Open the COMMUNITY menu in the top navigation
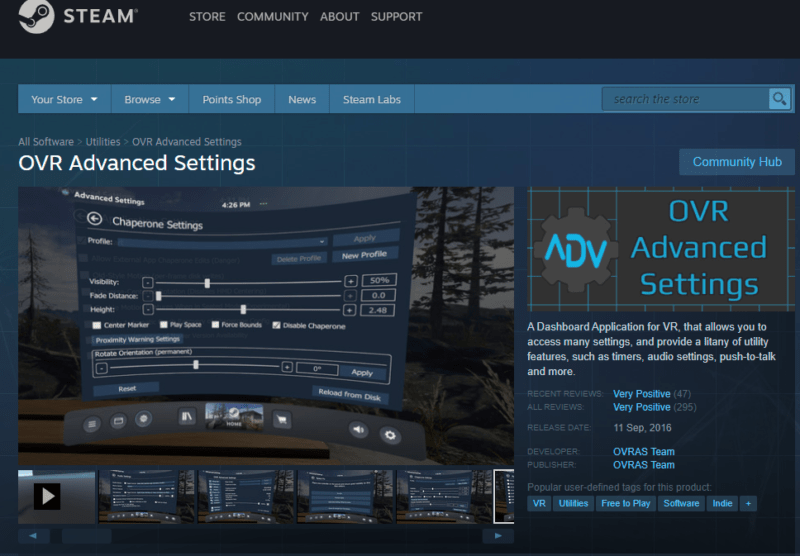Image resolution: width=800 pixels, height=556 pixels. (x=272, y=17)
